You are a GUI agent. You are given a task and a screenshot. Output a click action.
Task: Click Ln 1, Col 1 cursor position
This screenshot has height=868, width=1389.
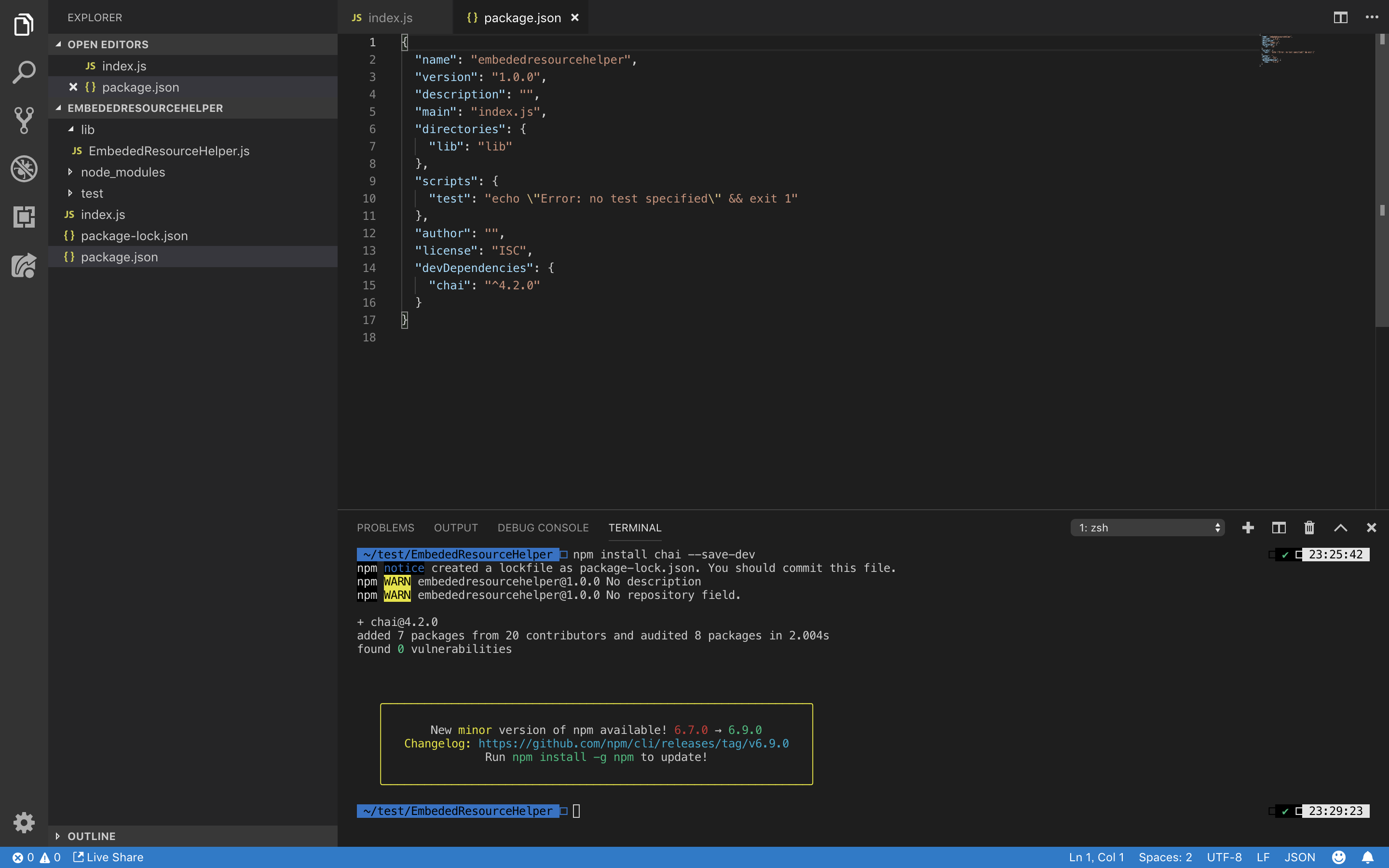[1096, 857]
